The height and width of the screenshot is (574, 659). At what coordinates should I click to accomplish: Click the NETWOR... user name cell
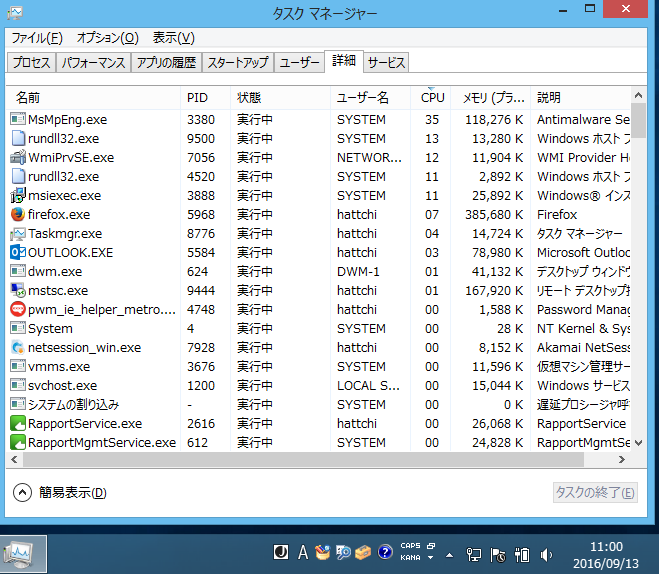369,157
